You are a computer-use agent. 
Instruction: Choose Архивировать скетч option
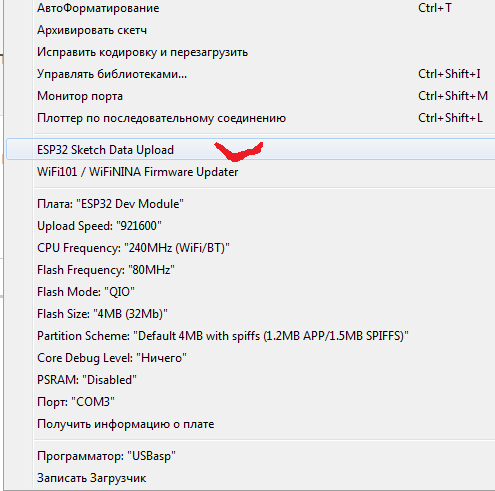pos(251,30)
